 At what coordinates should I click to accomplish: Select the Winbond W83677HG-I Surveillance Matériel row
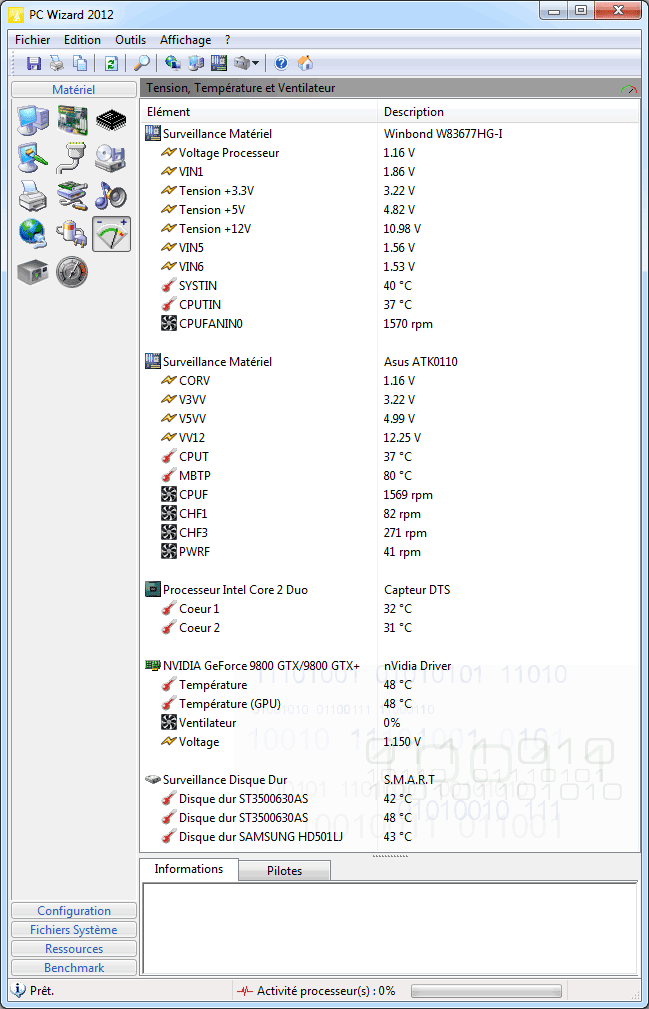coord(390,134)
